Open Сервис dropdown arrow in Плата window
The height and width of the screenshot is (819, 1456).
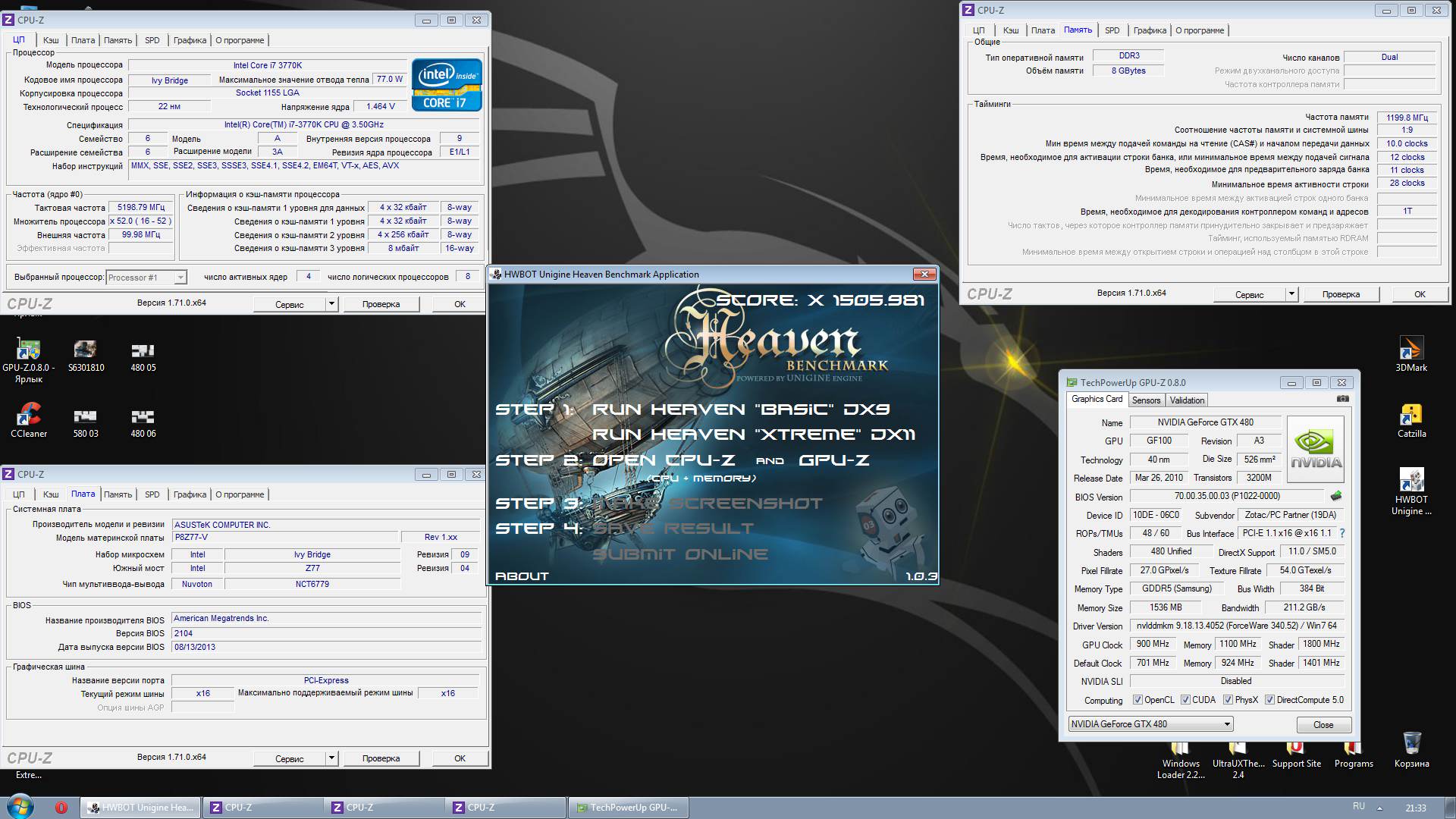(331, 758)
